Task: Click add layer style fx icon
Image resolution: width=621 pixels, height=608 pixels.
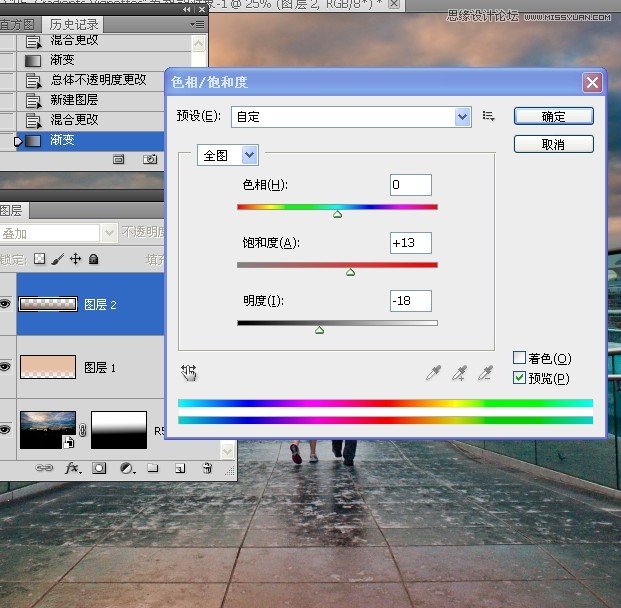Action: (72, 468)
